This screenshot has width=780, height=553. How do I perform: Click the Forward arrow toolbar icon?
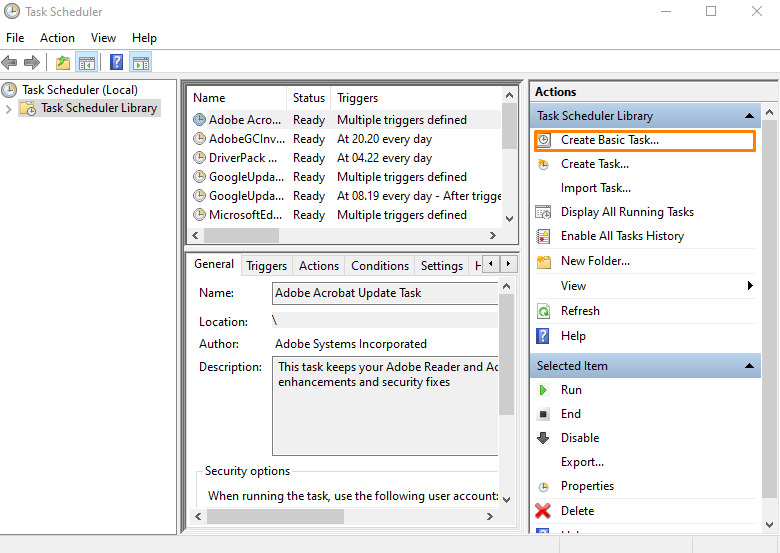pyautogui.click(x=32, y=63)
